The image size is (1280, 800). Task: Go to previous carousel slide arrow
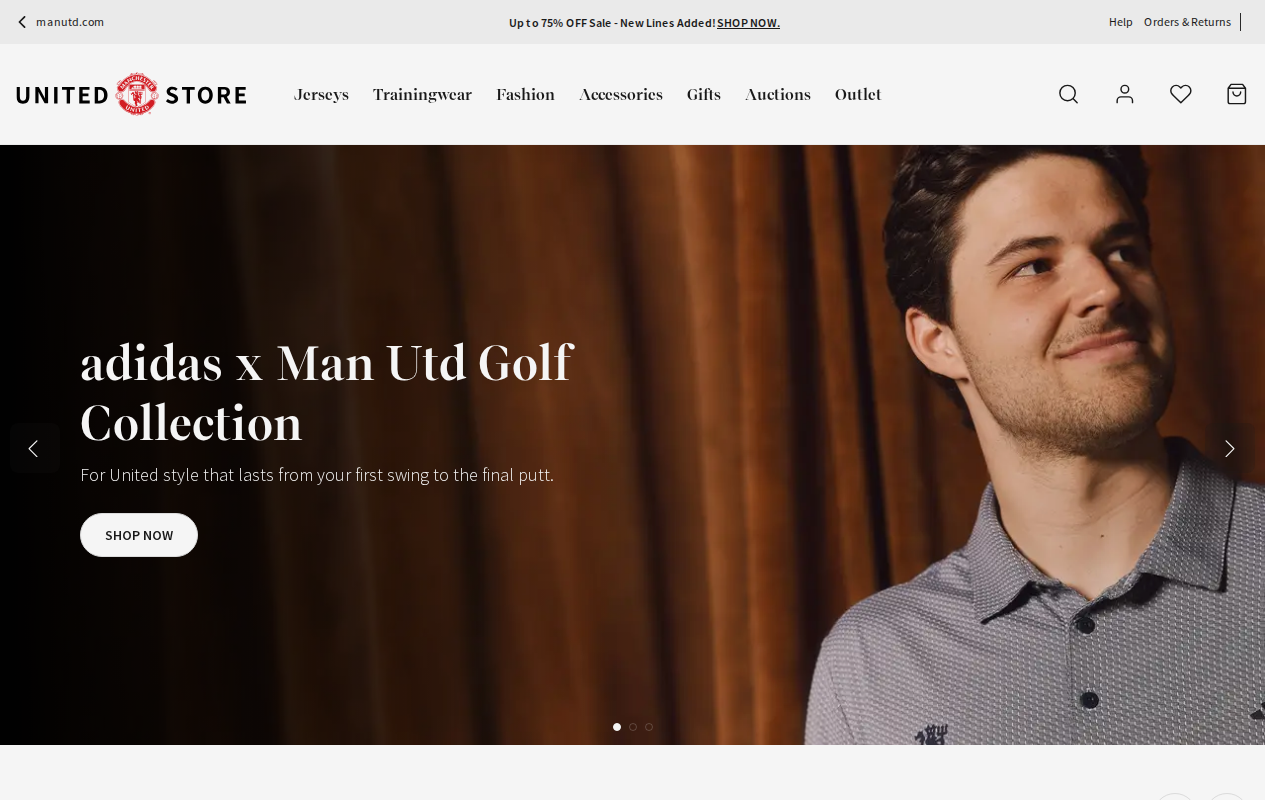pyautogui.click(x=34, y=448)
